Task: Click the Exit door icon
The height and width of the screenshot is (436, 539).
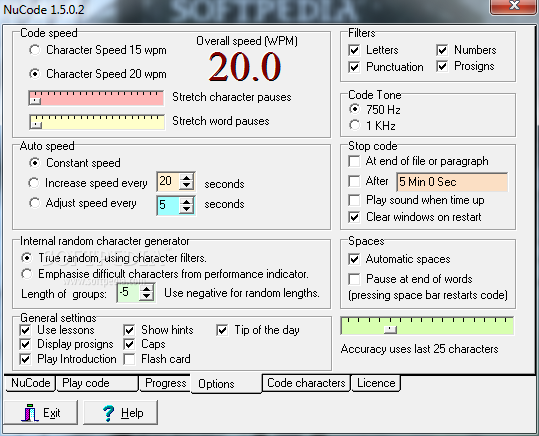Action: 30,413
